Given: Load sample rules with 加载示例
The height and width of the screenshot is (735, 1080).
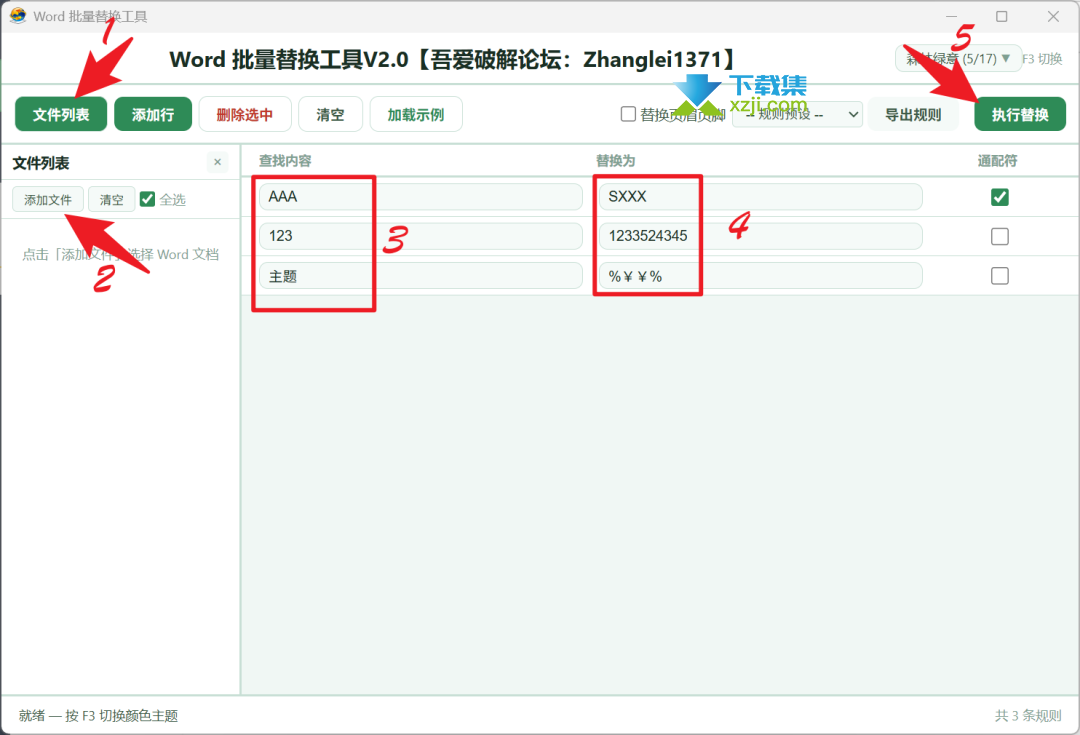Looking at the screenshot, I should click(415, 114).
